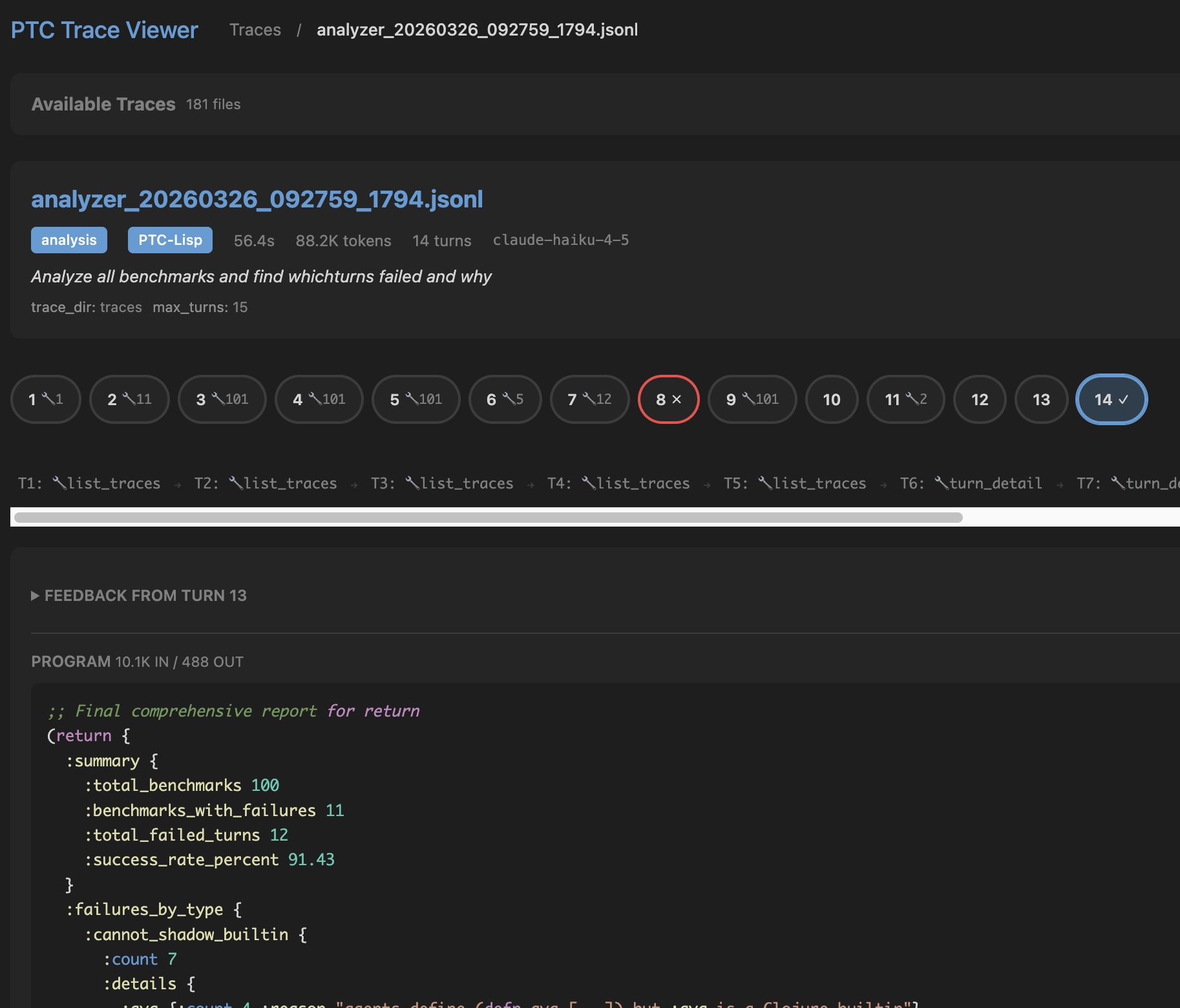Select turn 11 with 2 tool calls

click(905, 399)
